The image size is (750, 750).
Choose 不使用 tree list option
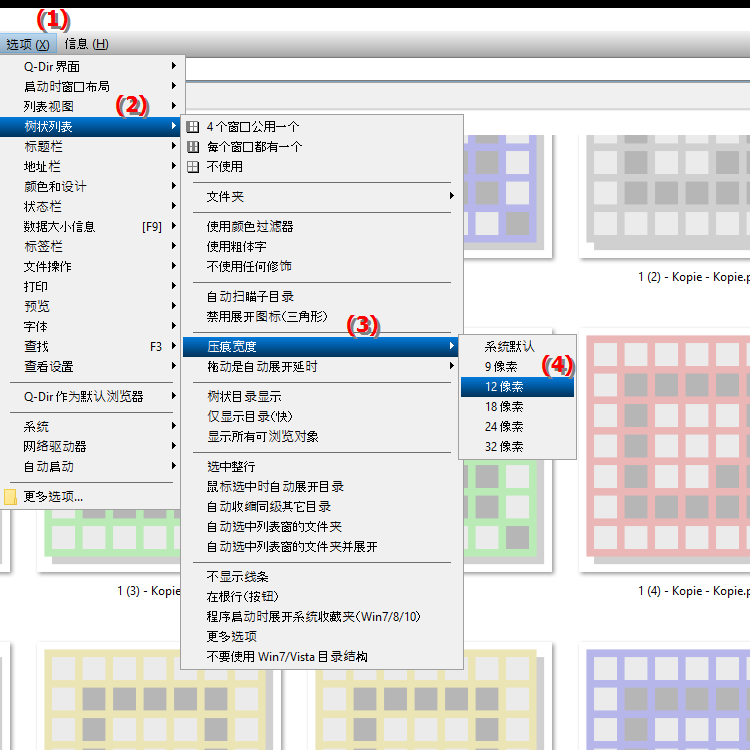pos(321,166)
